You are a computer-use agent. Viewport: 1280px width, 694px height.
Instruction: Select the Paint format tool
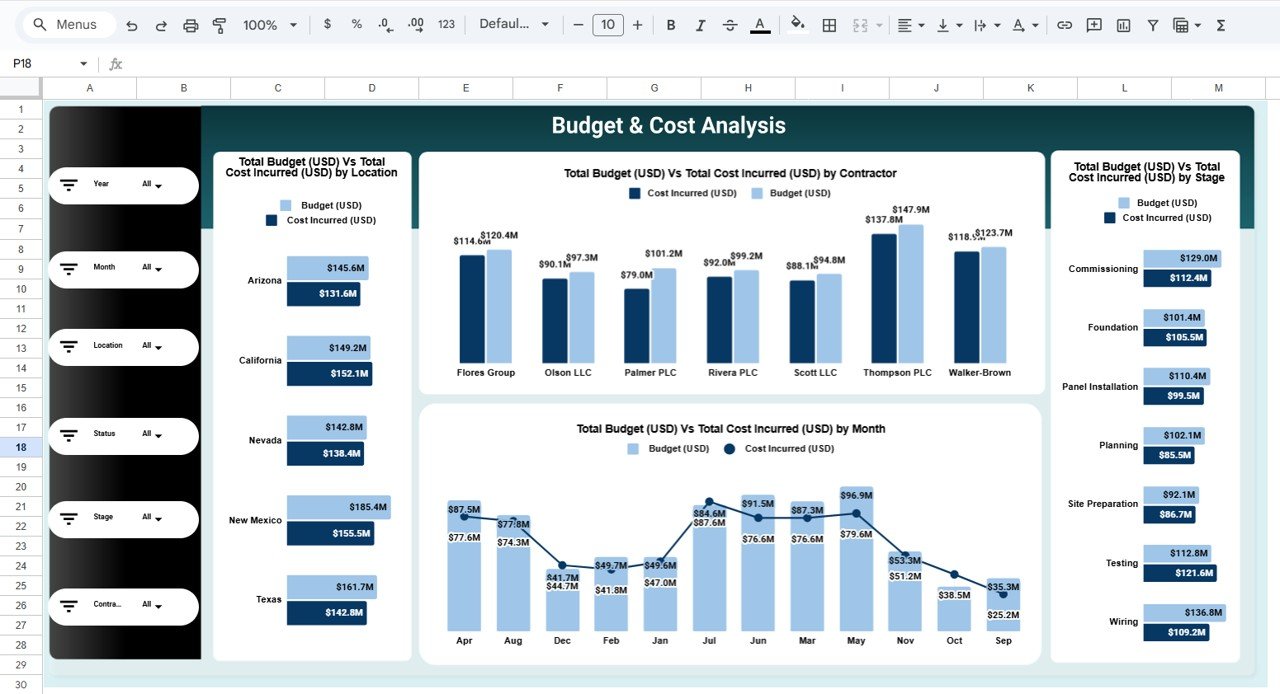219,24
